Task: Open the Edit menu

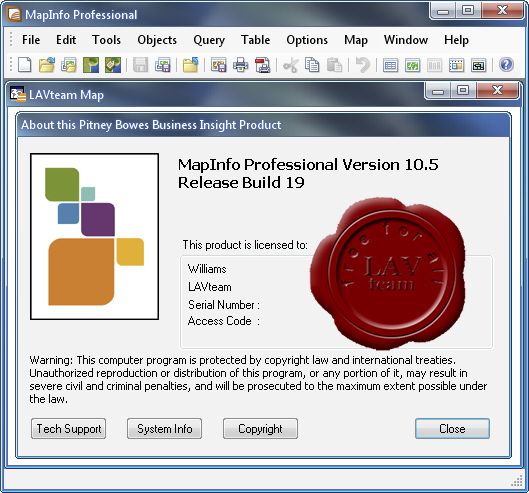Action: point(66,40)
